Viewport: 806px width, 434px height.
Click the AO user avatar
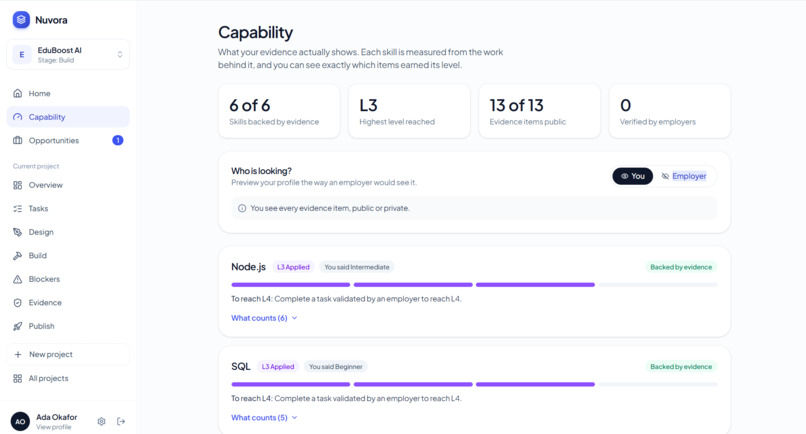coord(20,422)
